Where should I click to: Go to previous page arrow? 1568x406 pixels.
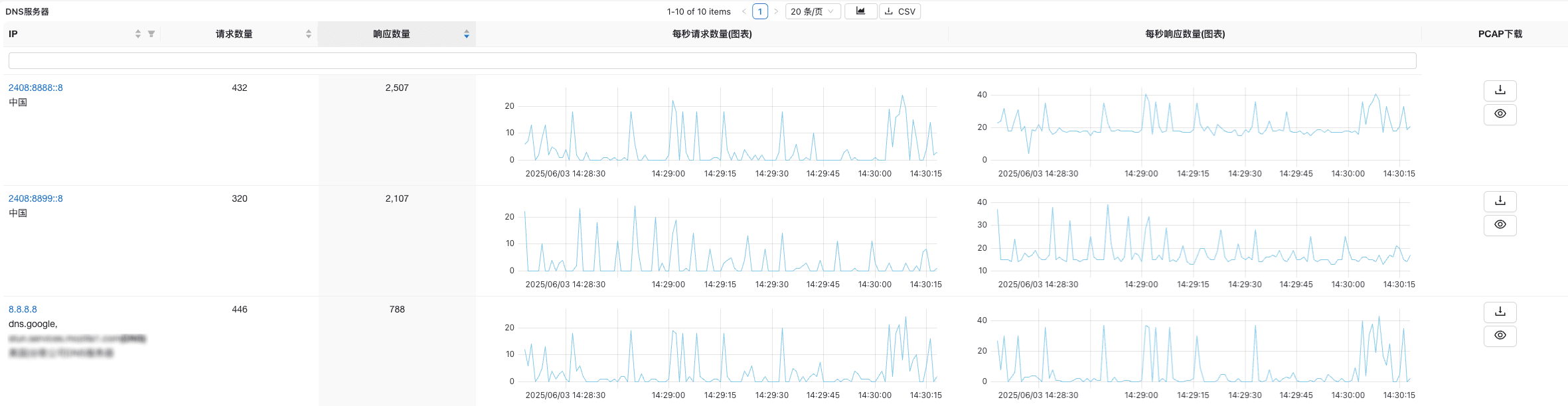click(744, 11)
